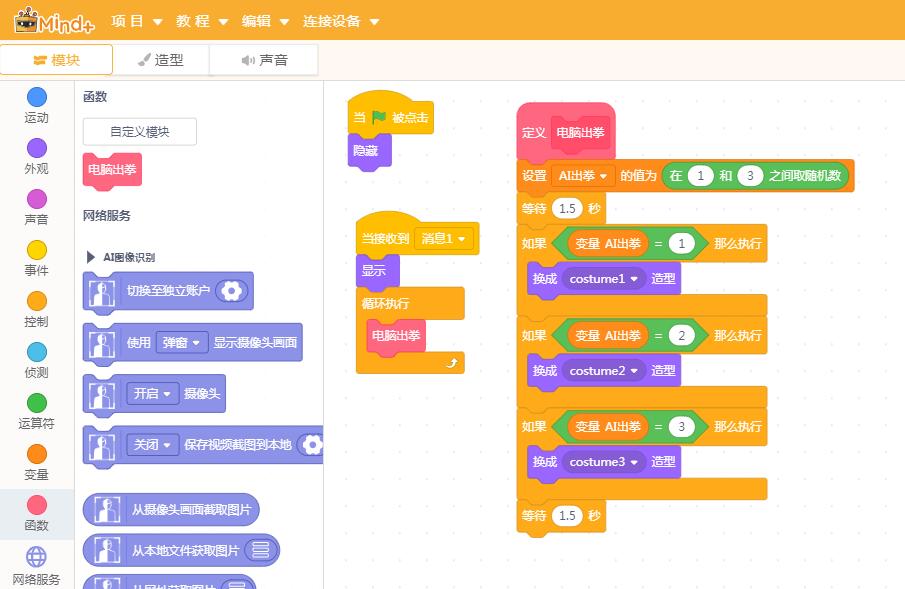Open the 开启 dropdown on 摄像头 block
Image resolution: width=905 pixels, height=589 pixels.
152,394
